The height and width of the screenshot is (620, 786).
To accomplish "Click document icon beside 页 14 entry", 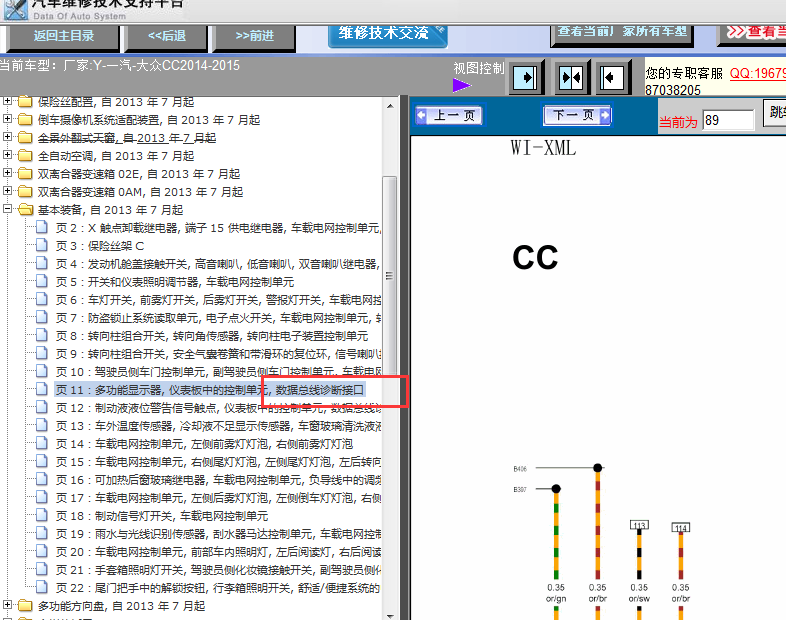I will tap(42, 444).
